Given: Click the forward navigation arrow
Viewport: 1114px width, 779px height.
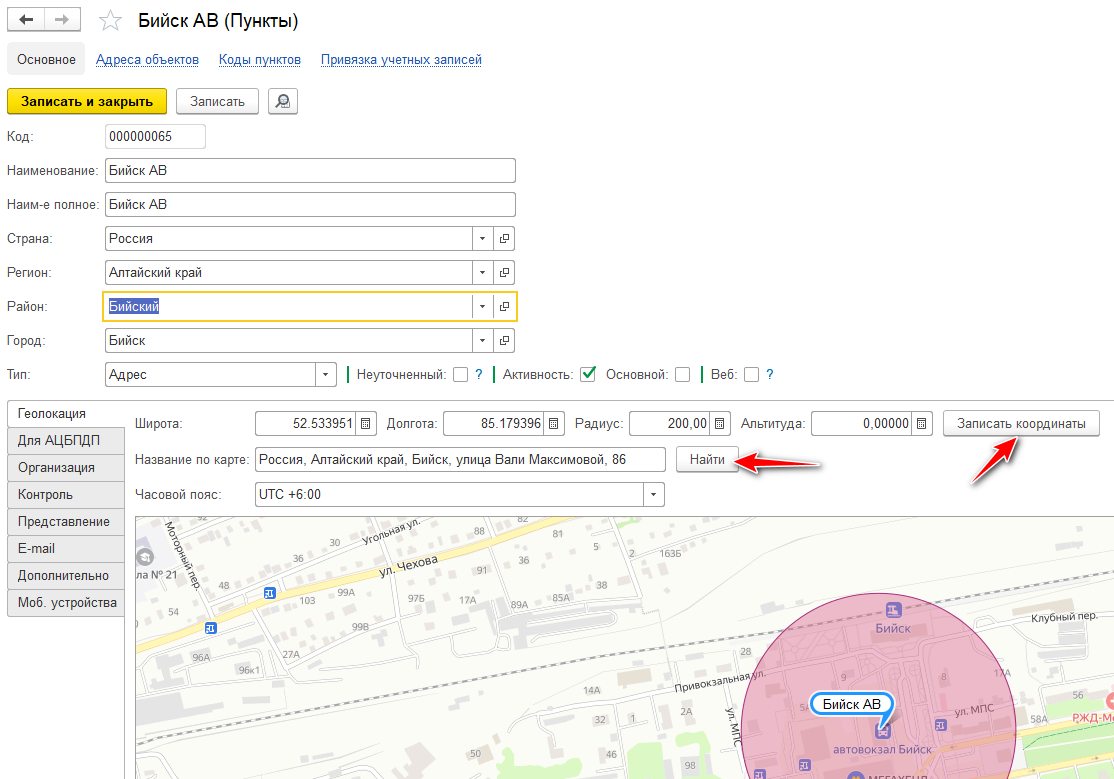Looking at the screenshot, I should click(62, 20).
